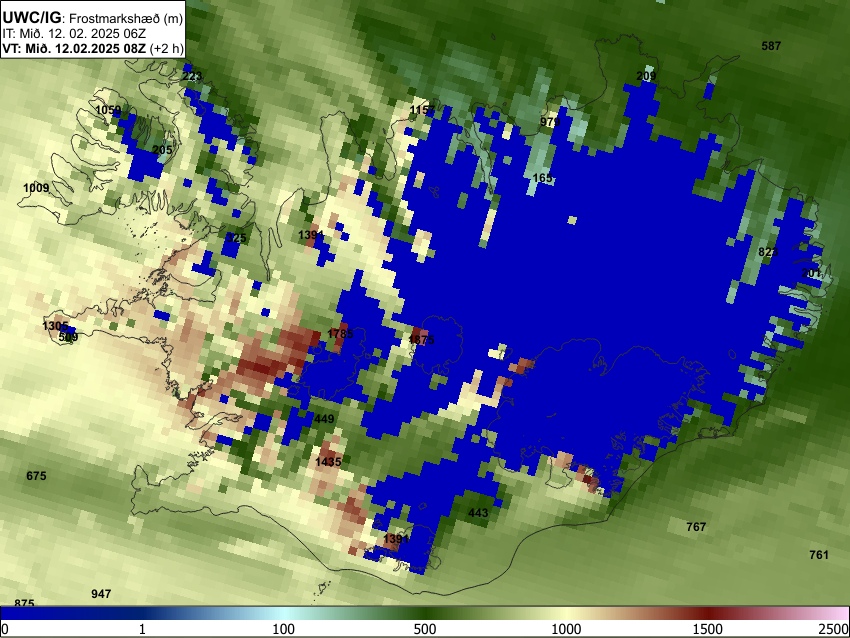
Task: Click the 'IT: Mið. 12. 02. 2025 06Z' line
Action: pos(74,34)
